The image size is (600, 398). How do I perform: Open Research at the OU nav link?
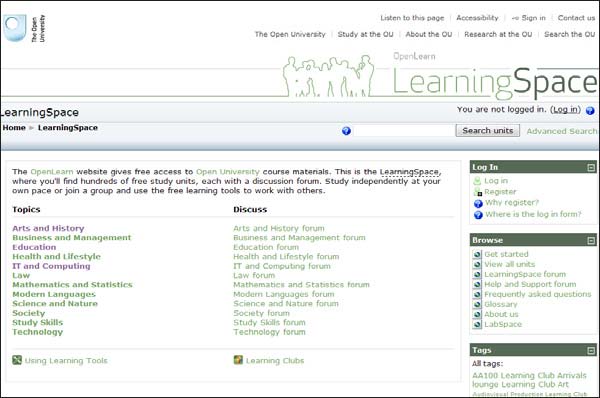pos(498,34)
